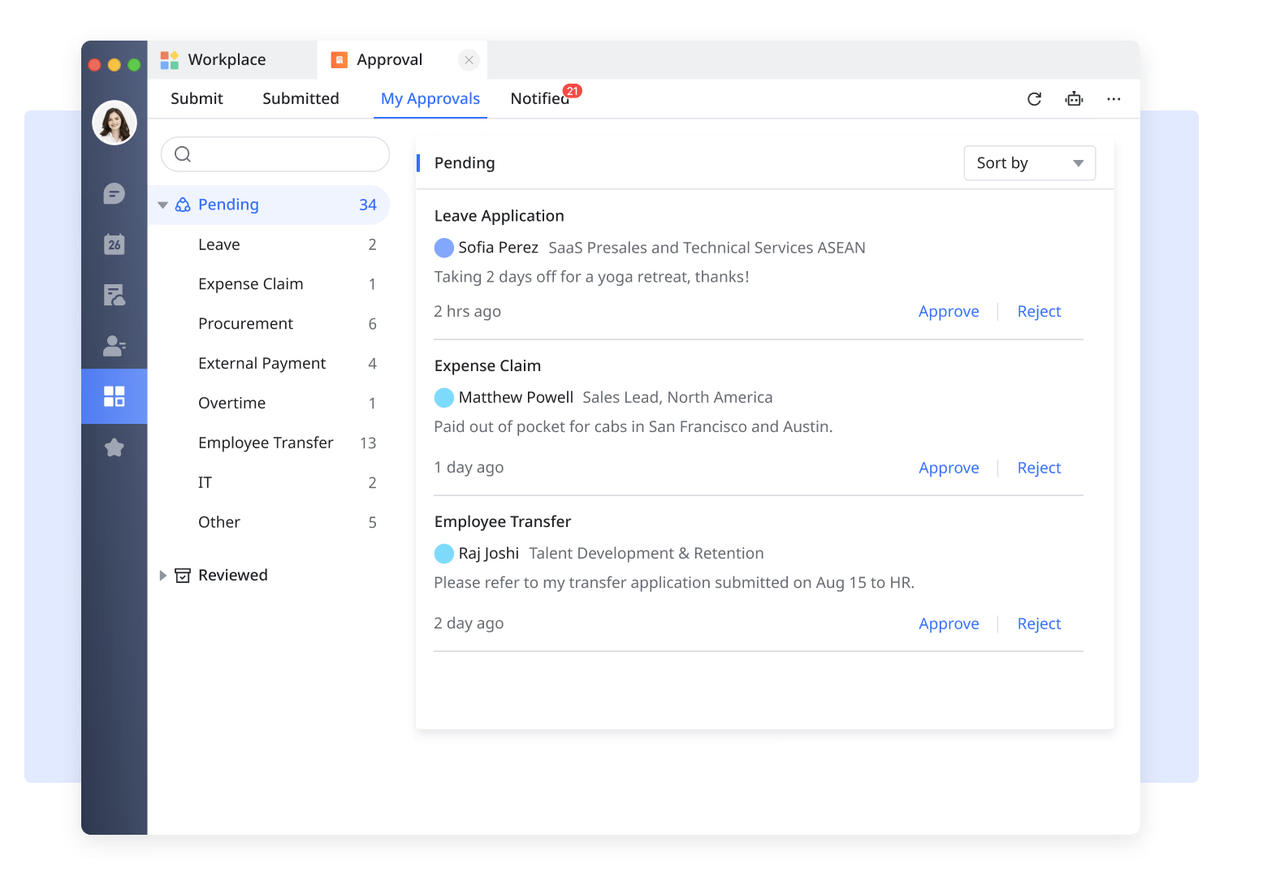Open the approval bot icon

(1074, 99)
